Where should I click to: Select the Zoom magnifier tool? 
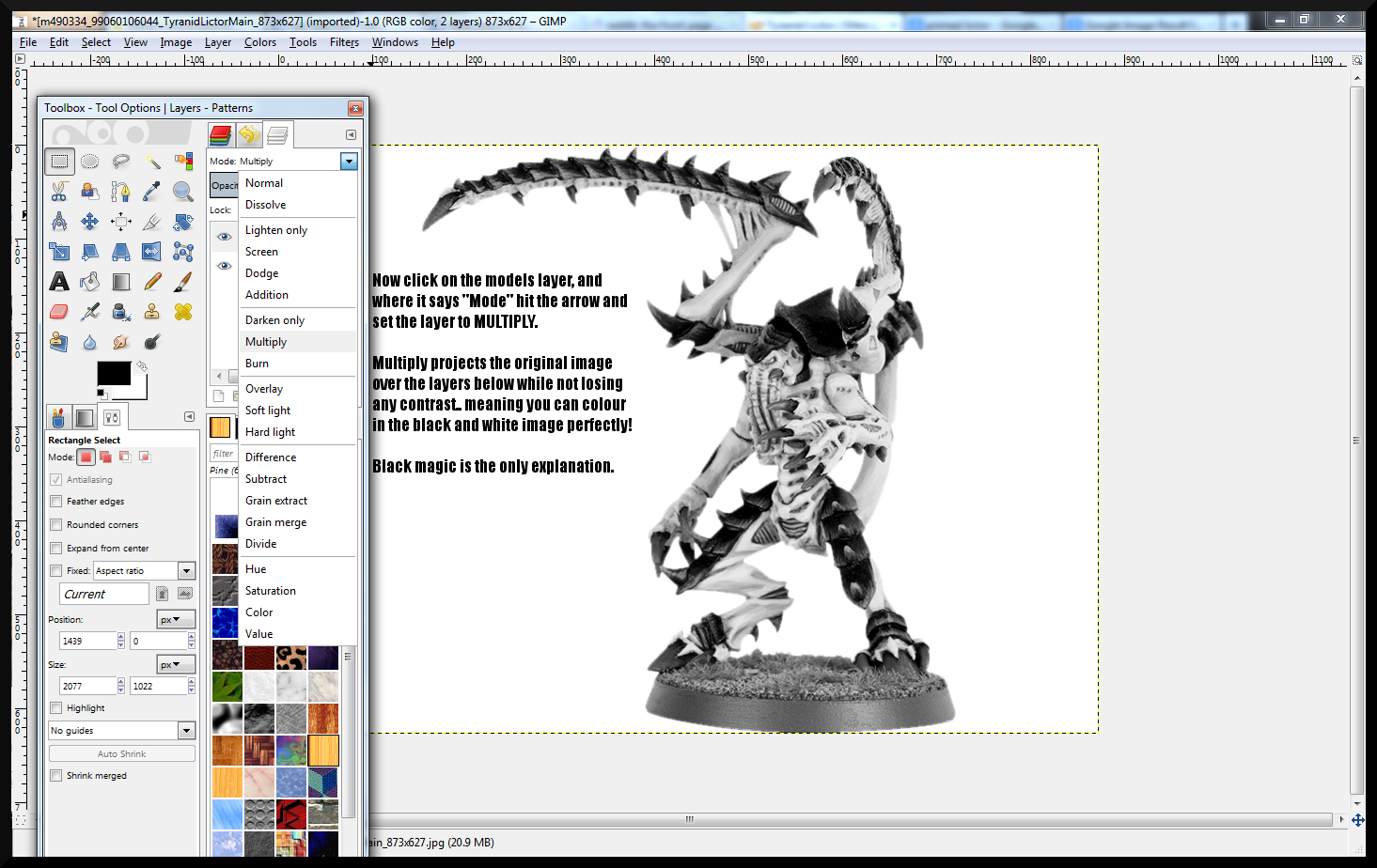pos(183,192)
